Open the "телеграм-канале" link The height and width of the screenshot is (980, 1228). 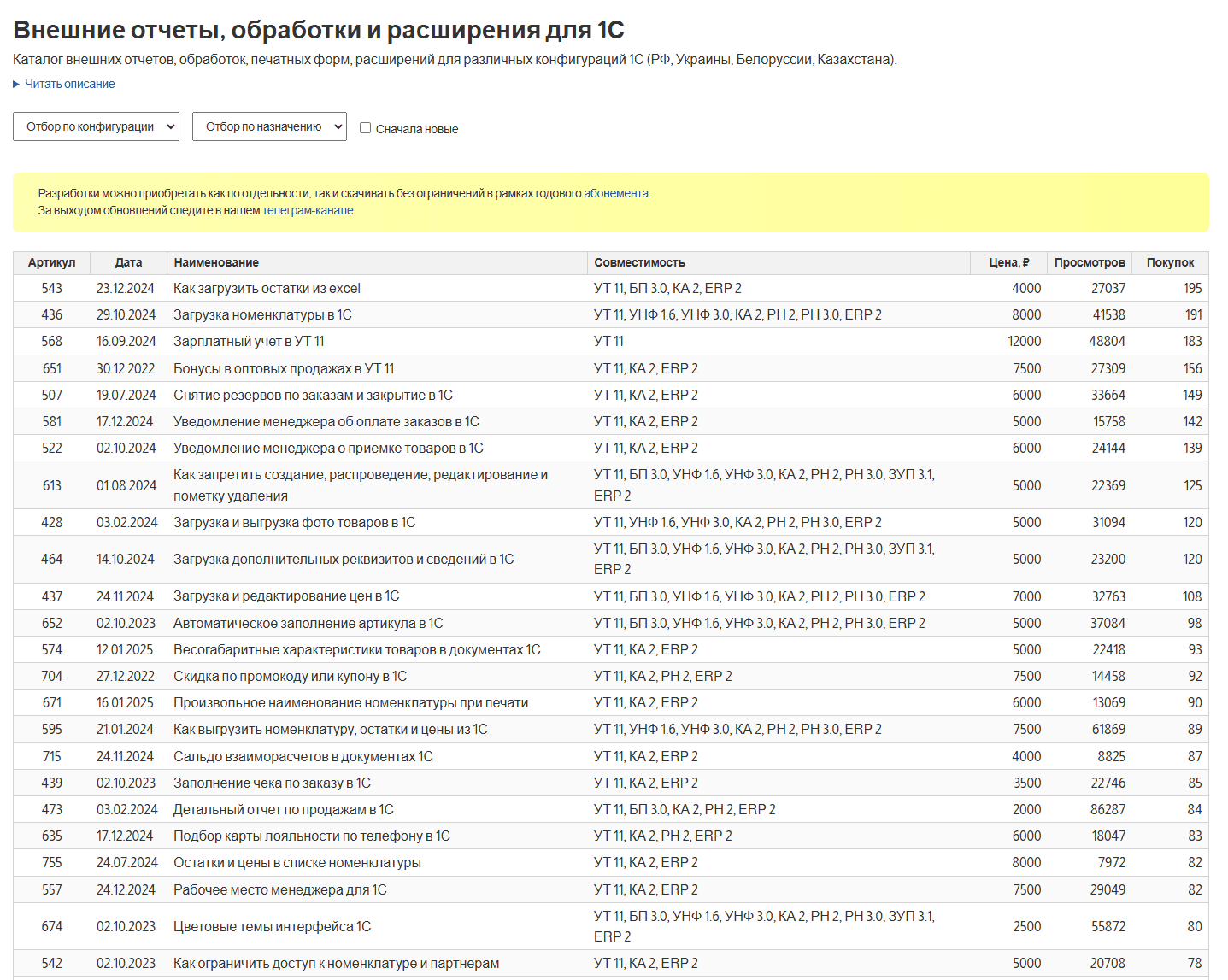click(x=308, y=210)
